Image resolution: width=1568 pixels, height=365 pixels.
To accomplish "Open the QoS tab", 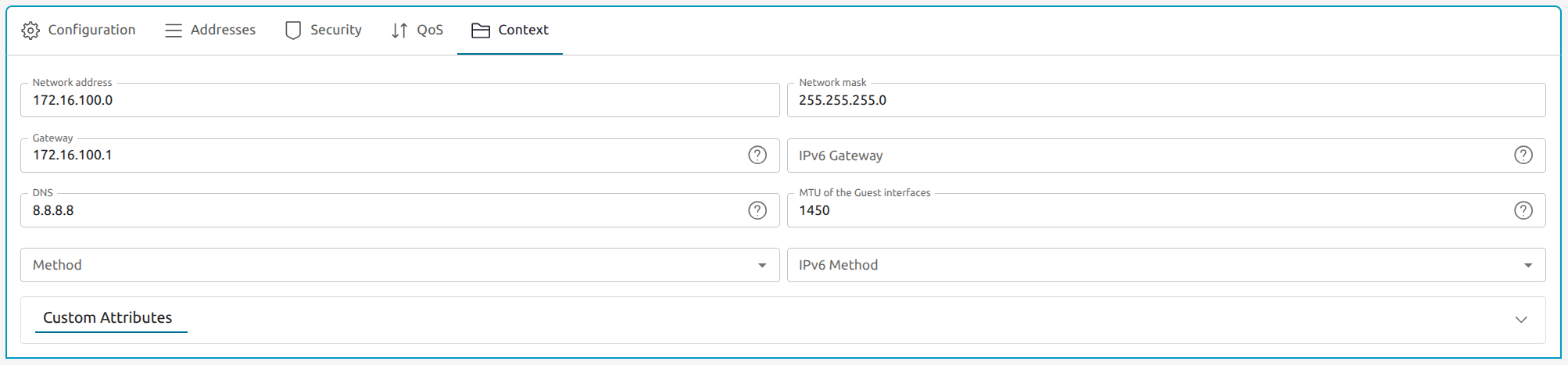I will (x=429, y=30).
